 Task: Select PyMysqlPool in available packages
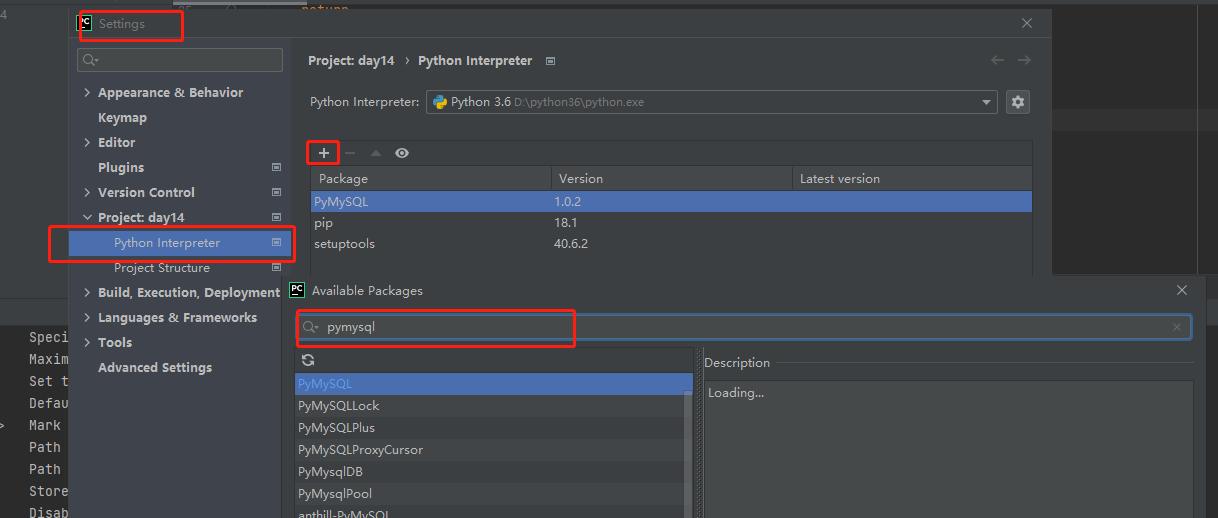[489, 493]
